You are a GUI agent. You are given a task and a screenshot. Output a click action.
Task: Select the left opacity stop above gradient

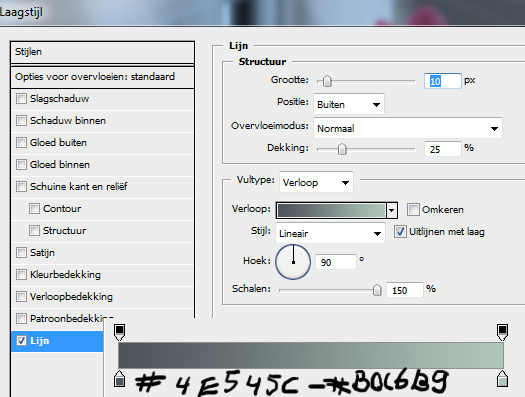click(120, 332)
